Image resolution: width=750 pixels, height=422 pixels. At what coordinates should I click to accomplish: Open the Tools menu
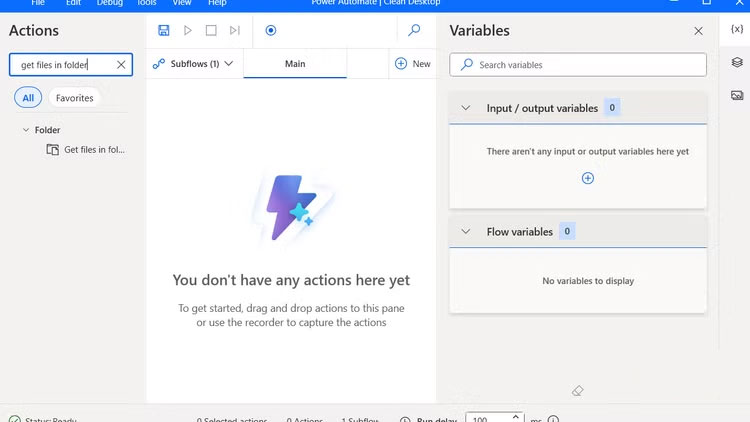146,3
